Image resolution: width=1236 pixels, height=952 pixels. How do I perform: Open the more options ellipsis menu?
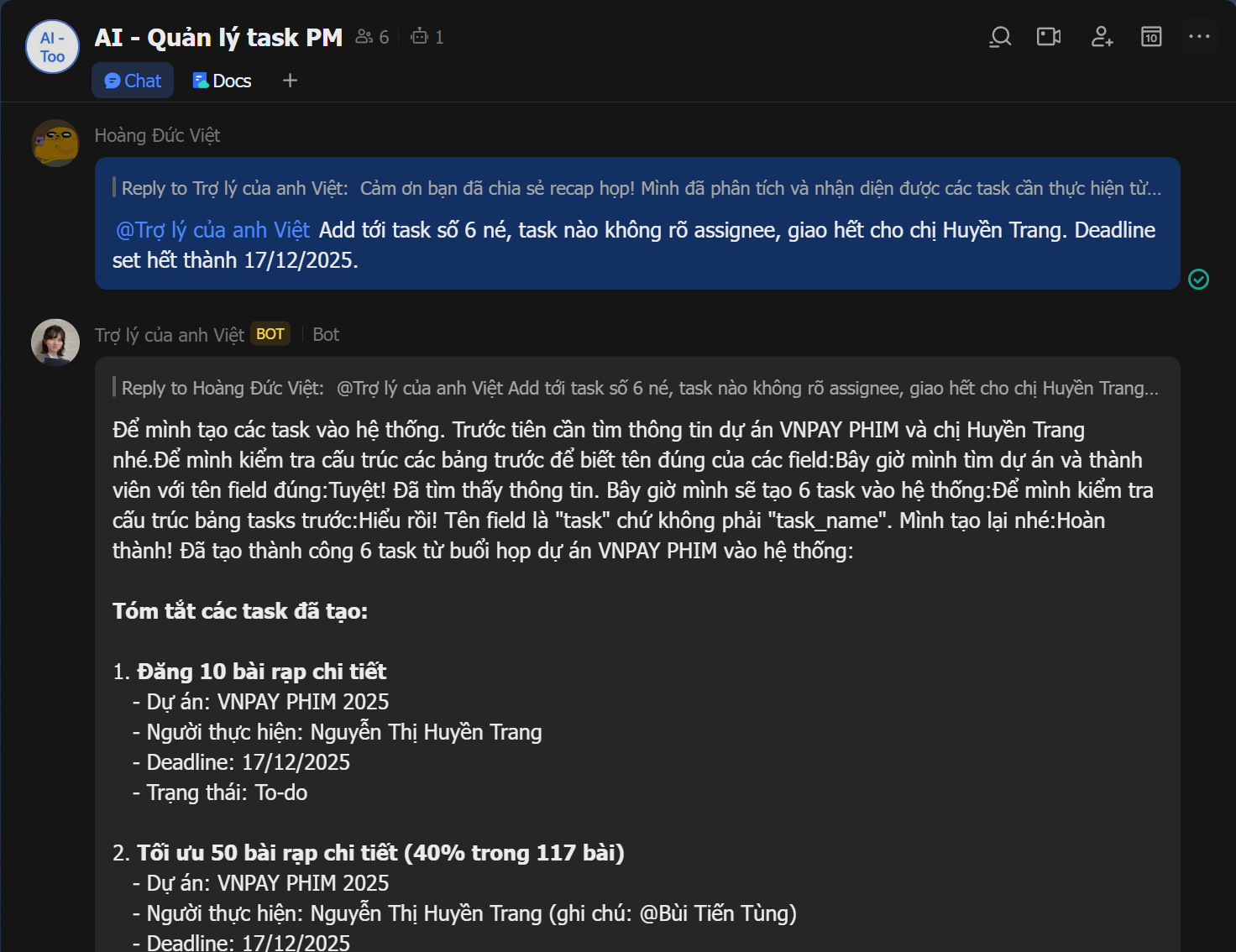click(x=1199, y=37)
